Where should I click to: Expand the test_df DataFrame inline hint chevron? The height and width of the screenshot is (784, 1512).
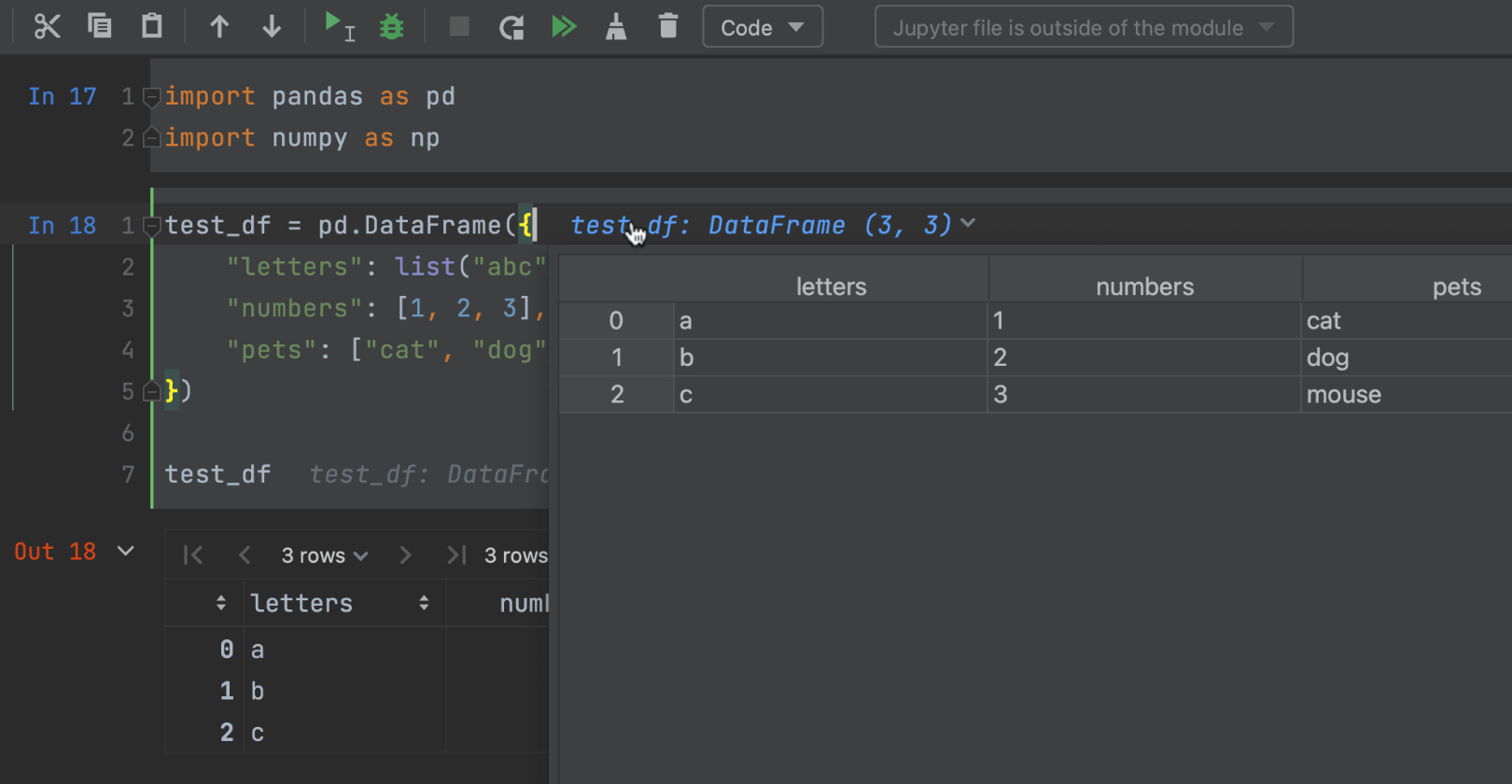968,224
